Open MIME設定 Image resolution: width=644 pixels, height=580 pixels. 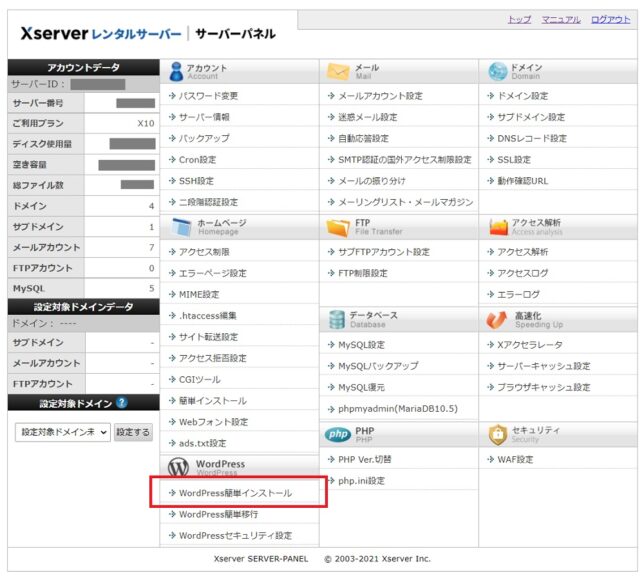coord(199,295)
